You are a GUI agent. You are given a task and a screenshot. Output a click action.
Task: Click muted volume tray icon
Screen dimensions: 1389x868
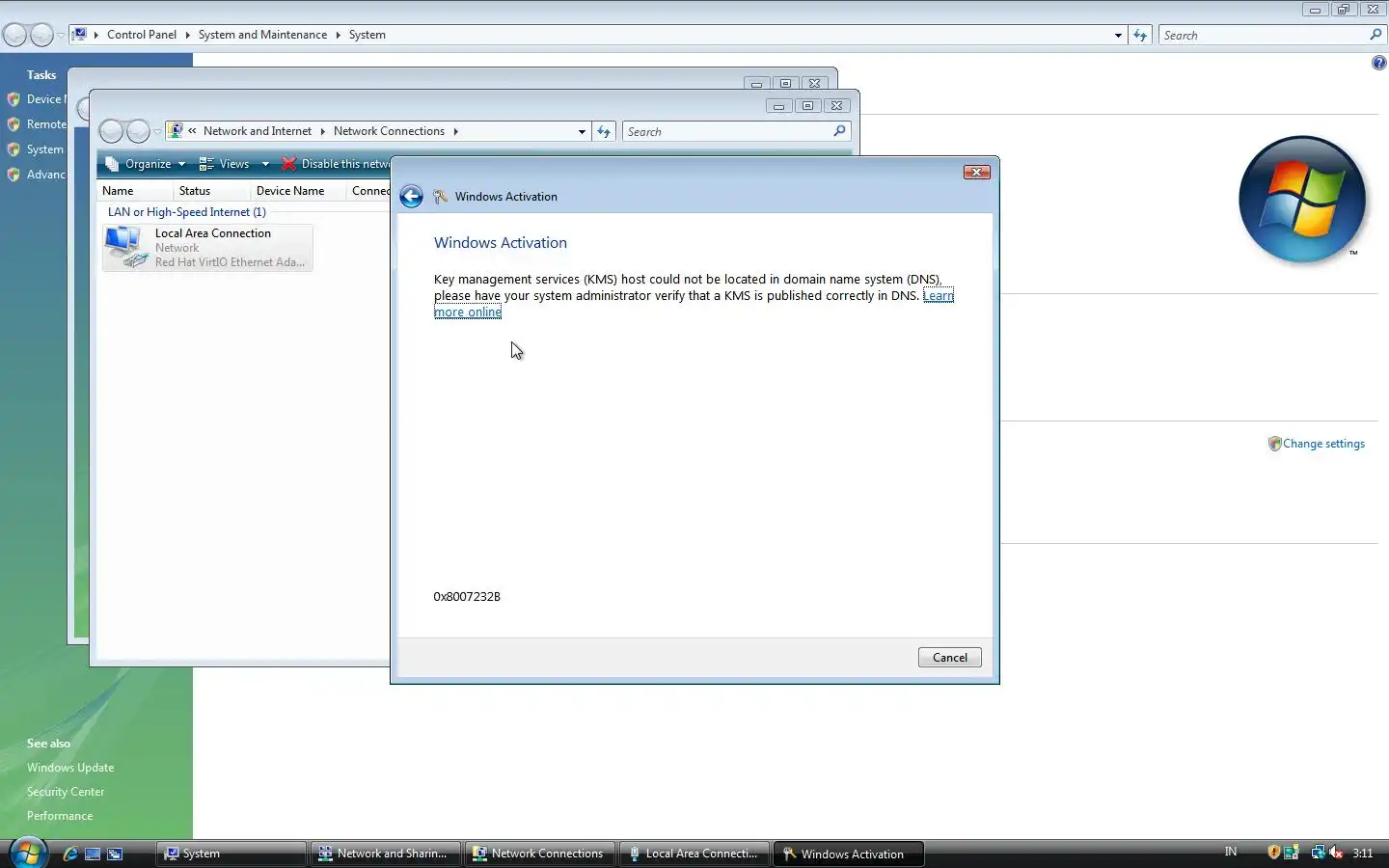1336,853
